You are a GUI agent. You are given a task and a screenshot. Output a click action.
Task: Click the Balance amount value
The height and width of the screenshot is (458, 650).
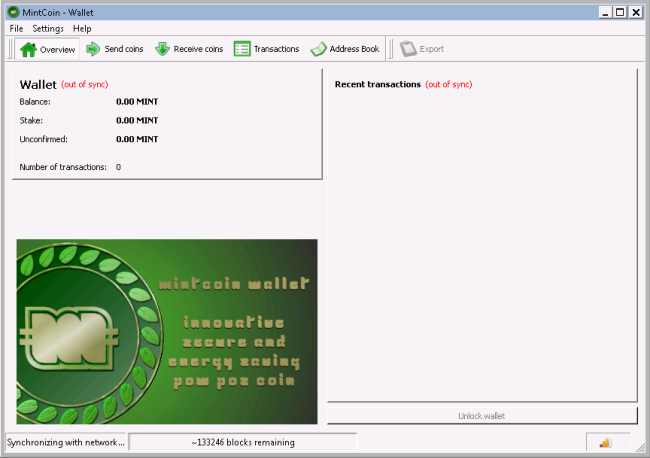(137, 102)
